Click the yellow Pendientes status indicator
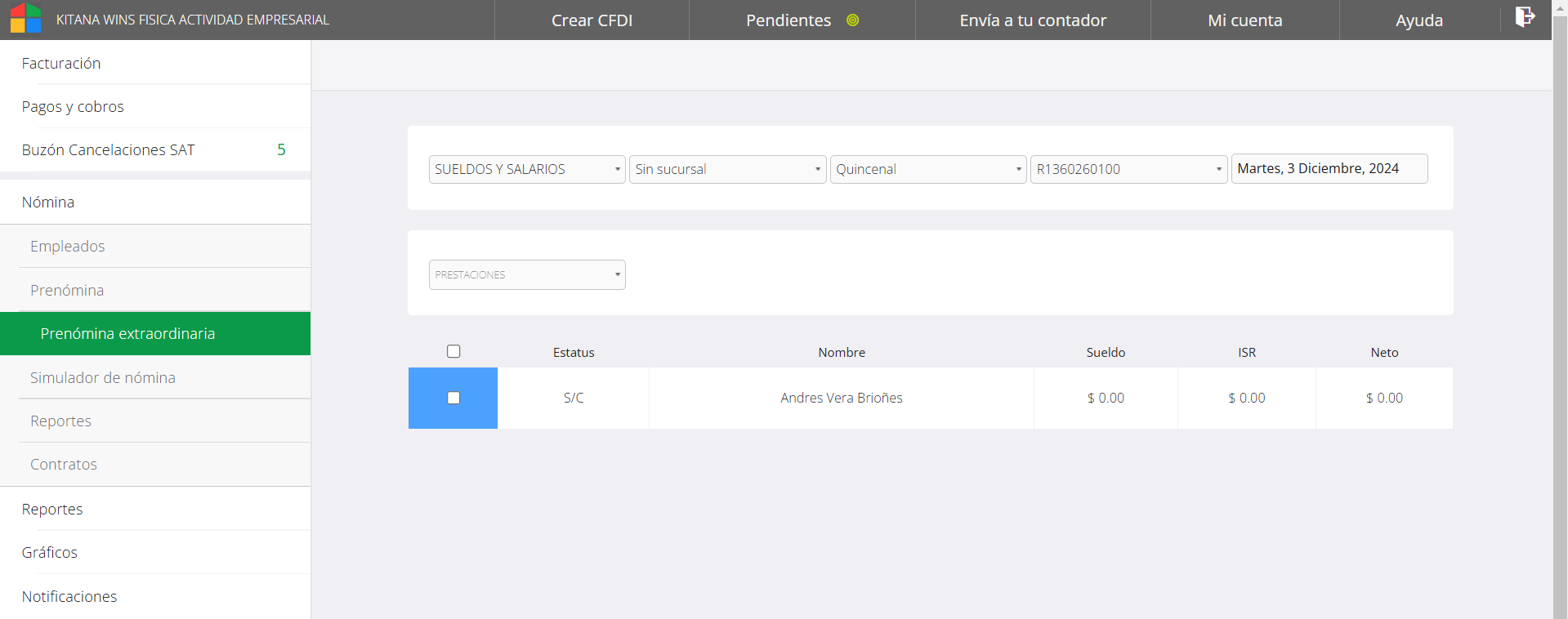The height and width of the screenshot is (619, 1568). tap(852, 20)
